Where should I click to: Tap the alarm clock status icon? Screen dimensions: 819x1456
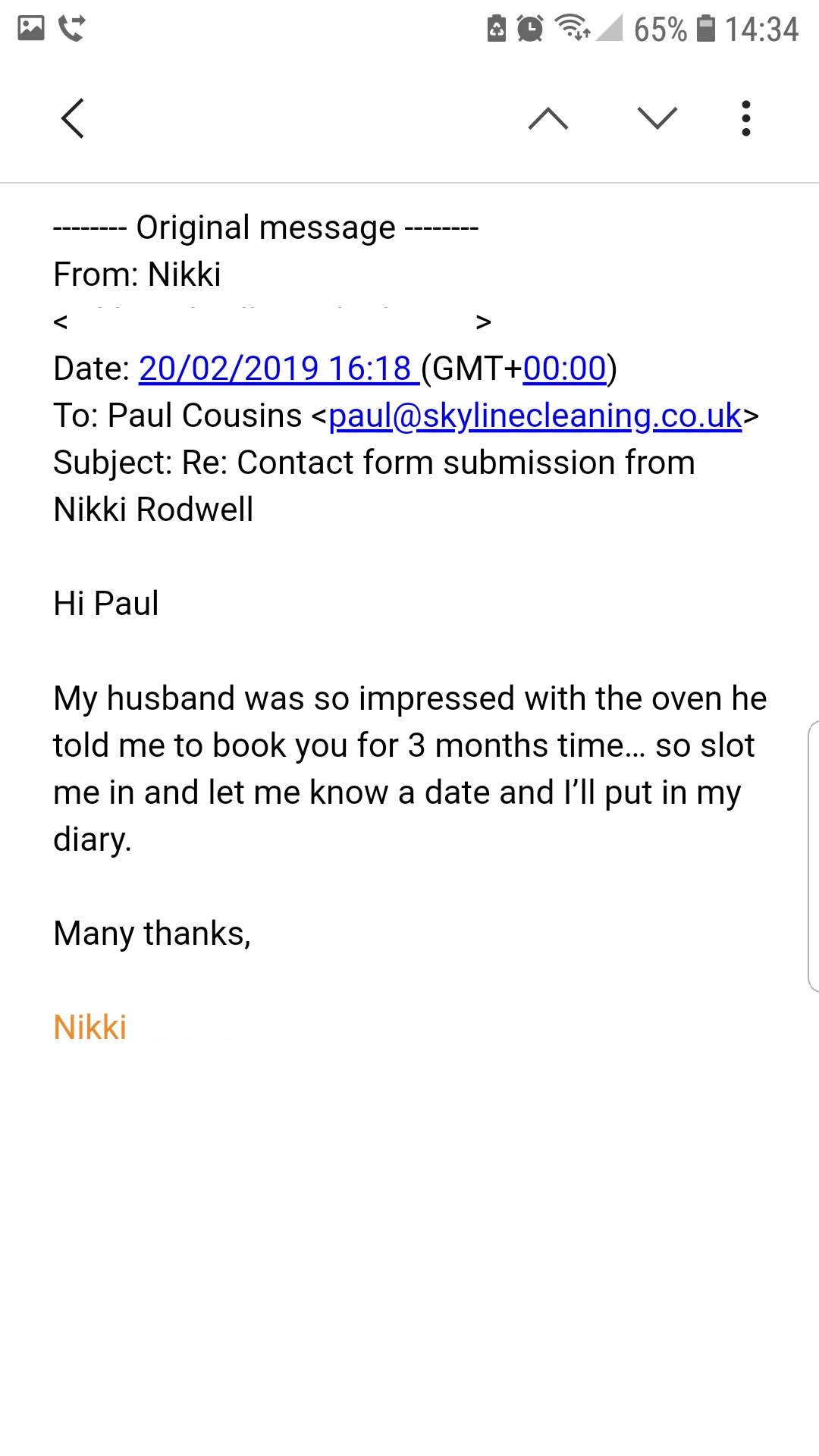pos(530,29)
